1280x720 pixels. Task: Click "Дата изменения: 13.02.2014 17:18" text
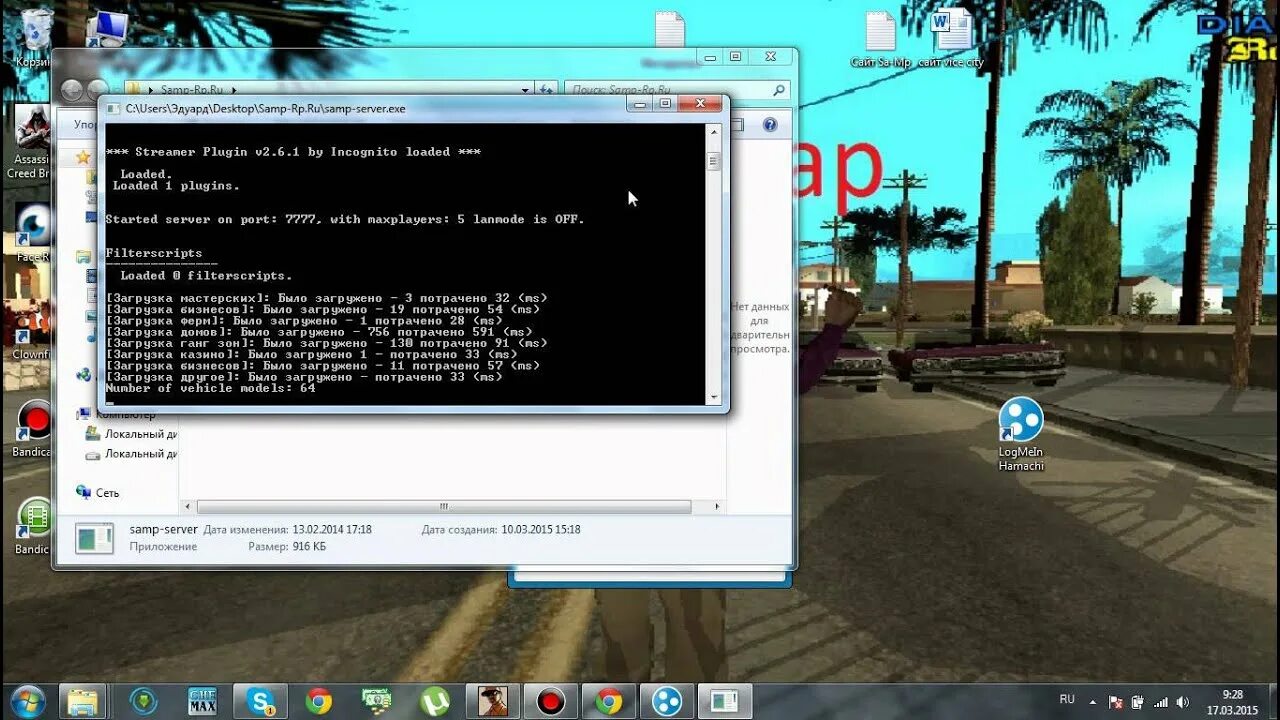click(x=287, y=529)
